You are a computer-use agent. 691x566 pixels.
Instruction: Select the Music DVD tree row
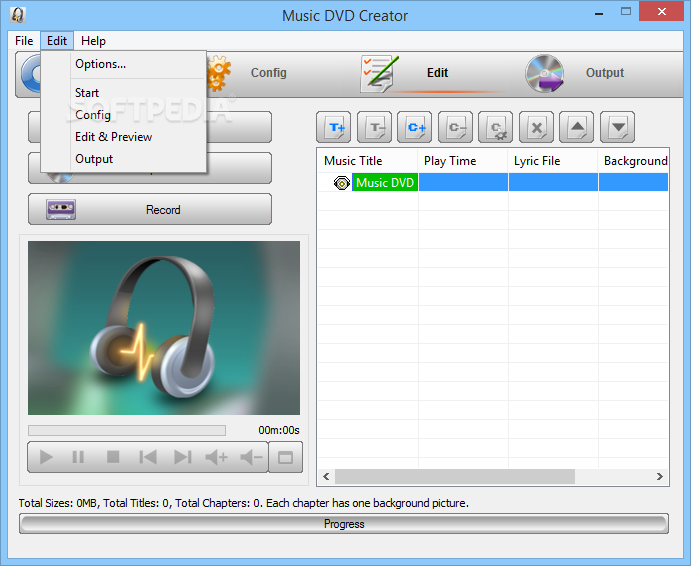493,182
